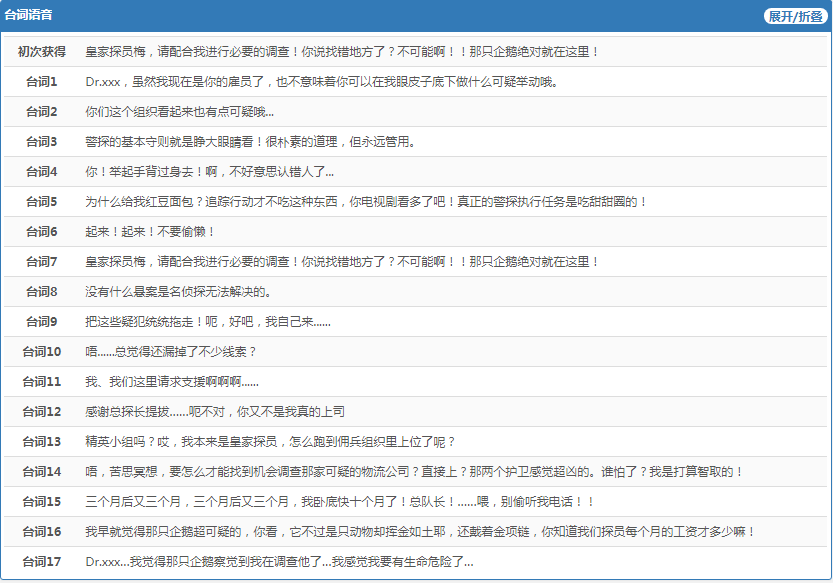The image size is (833, 583).
Task: Select the 台词13 label cell
Action: 42,442
